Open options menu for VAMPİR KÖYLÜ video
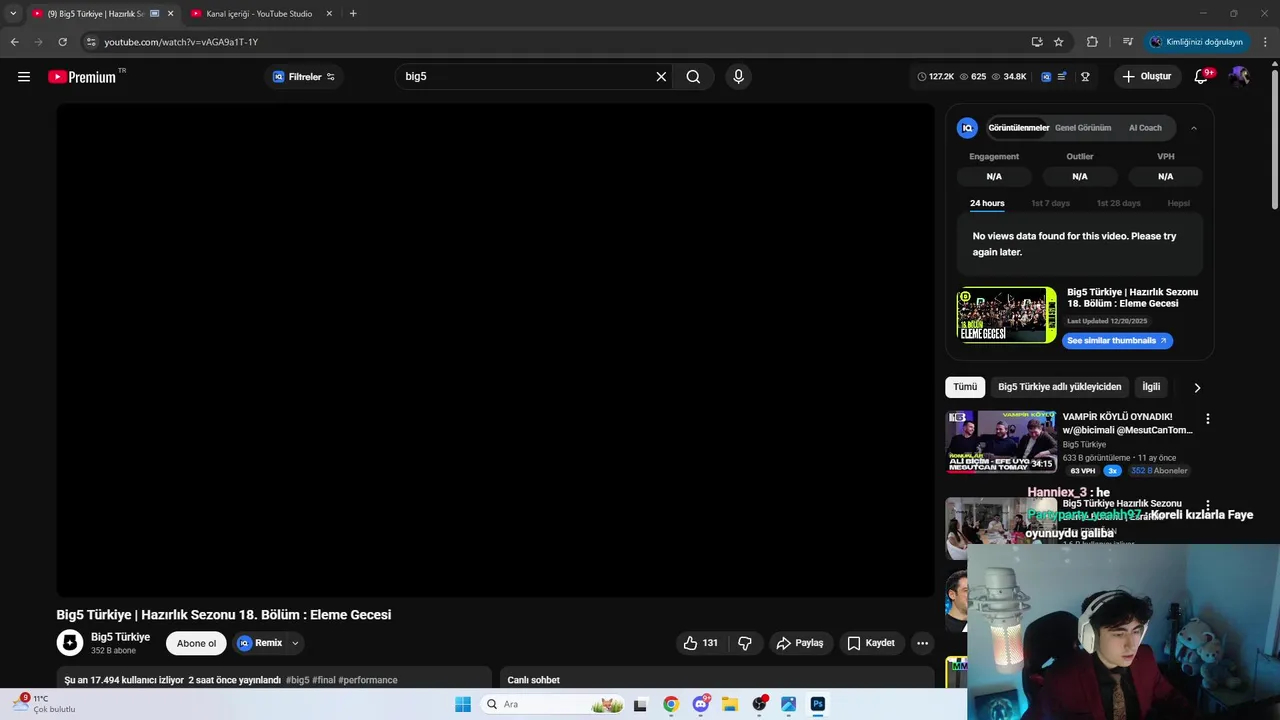1280x720 pixels. click(x=1207, y=419)
